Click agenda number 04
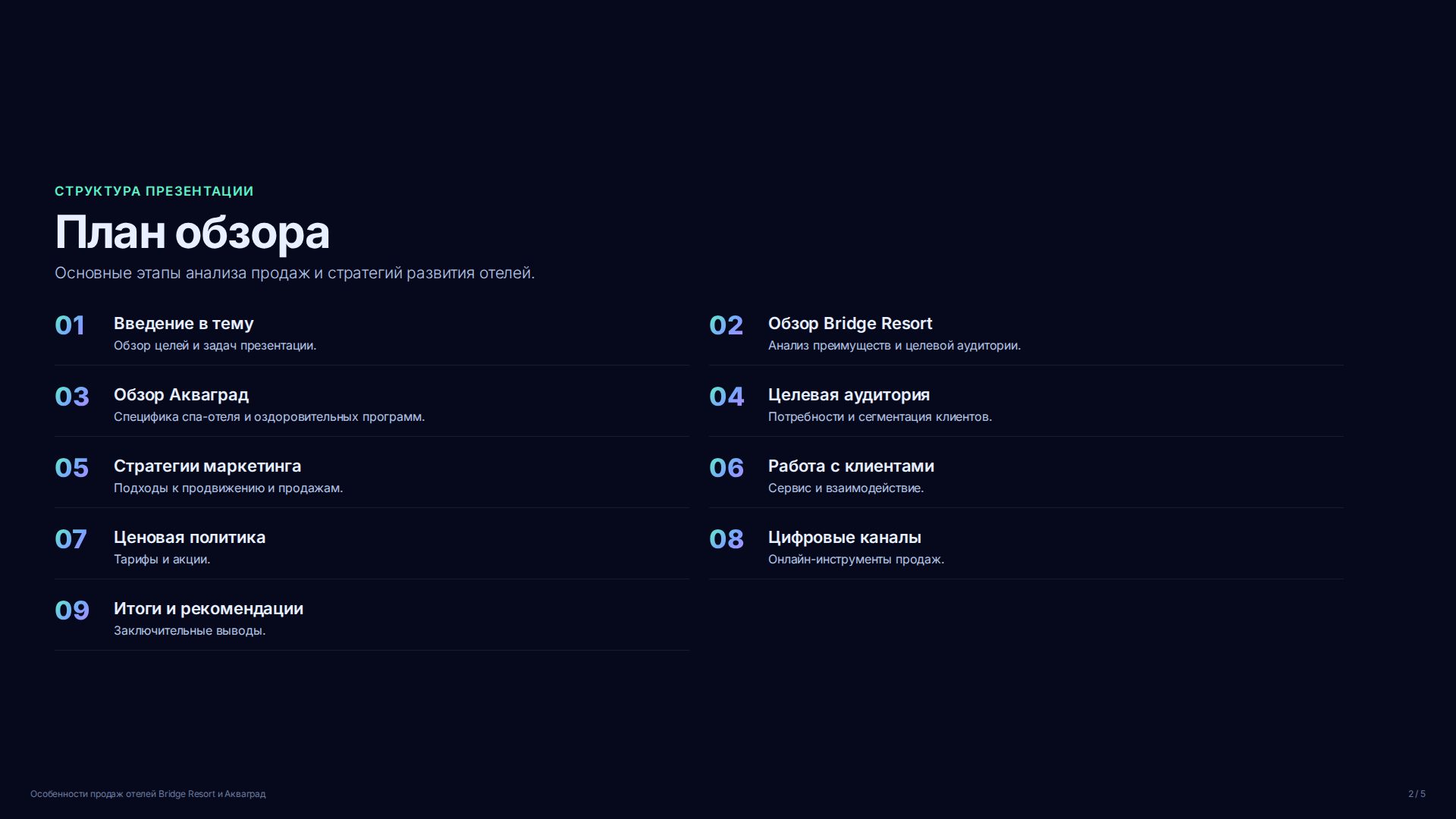This screenshot has height=819, width=1456. [726, 397]
